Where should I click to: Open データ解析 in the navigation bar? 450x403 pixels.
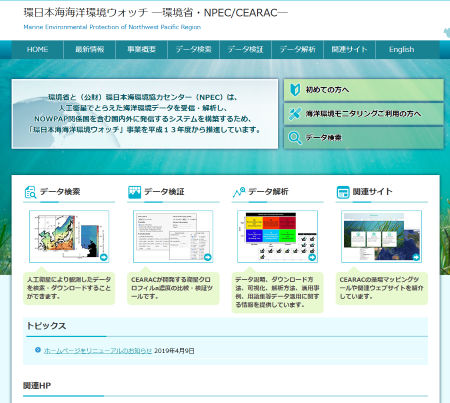click(298, 50)
